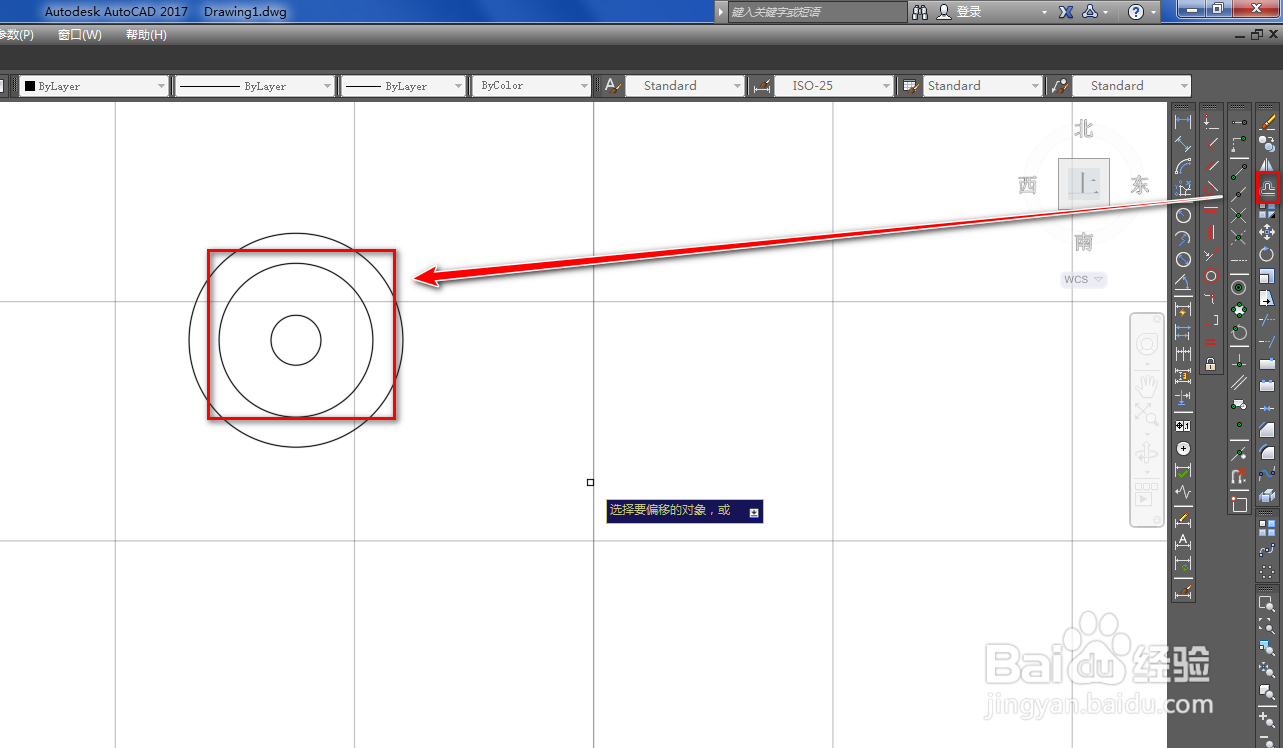Select the Aligned dimension tool
This screenshot has height=748, width=1283.
point(1183,143)
